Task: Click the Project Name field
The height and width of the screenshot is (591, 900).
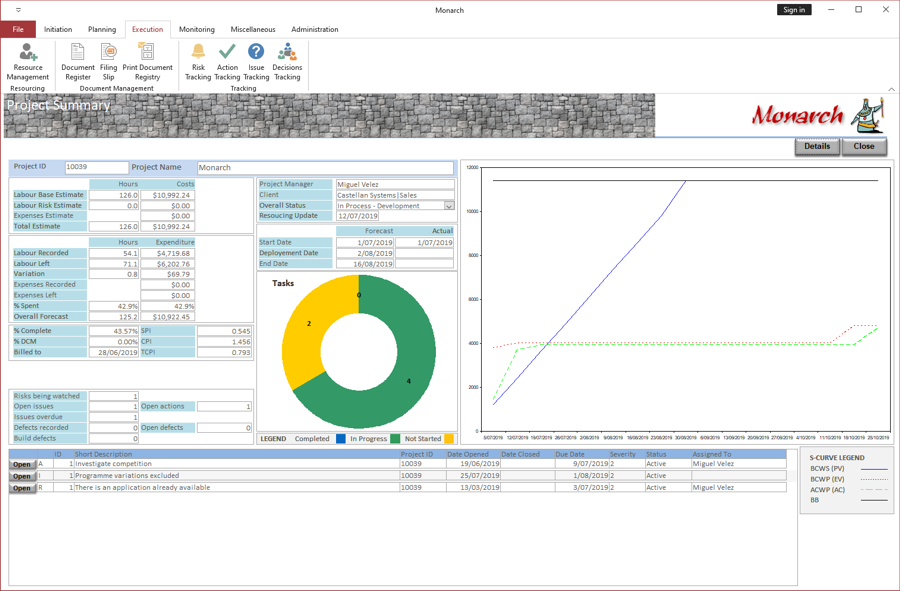Action: click(325, 168)
